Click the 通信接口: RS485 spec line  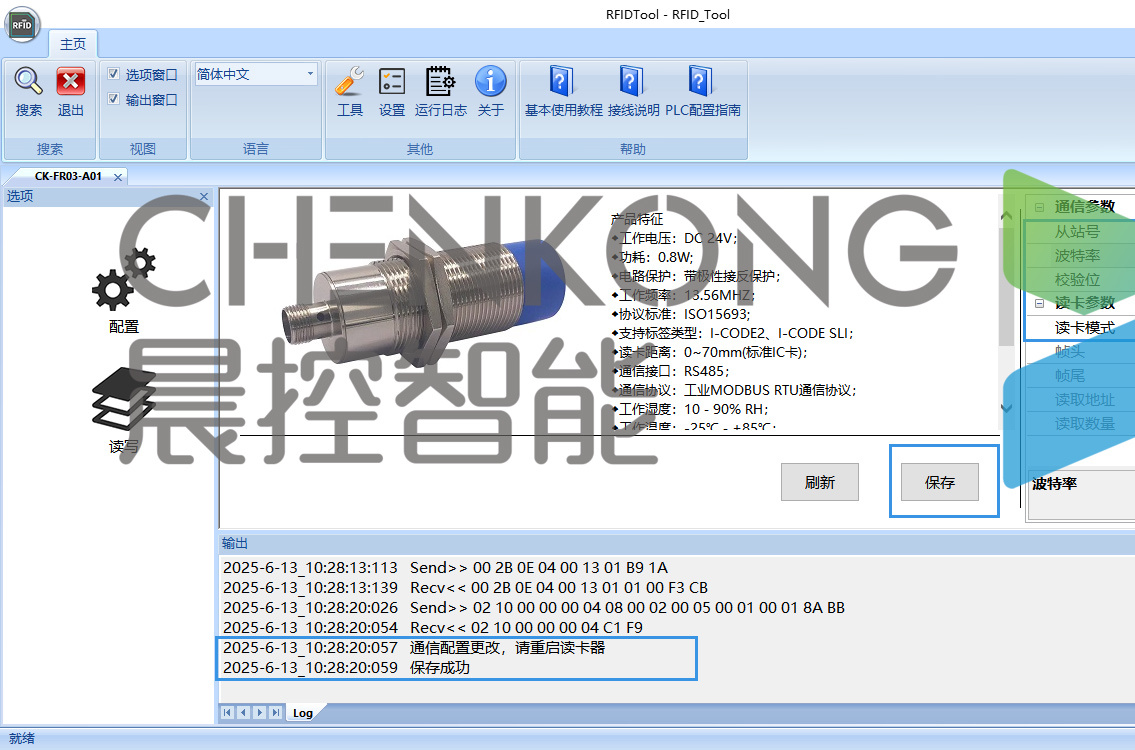pyautogui.click(x=671, y=371)
